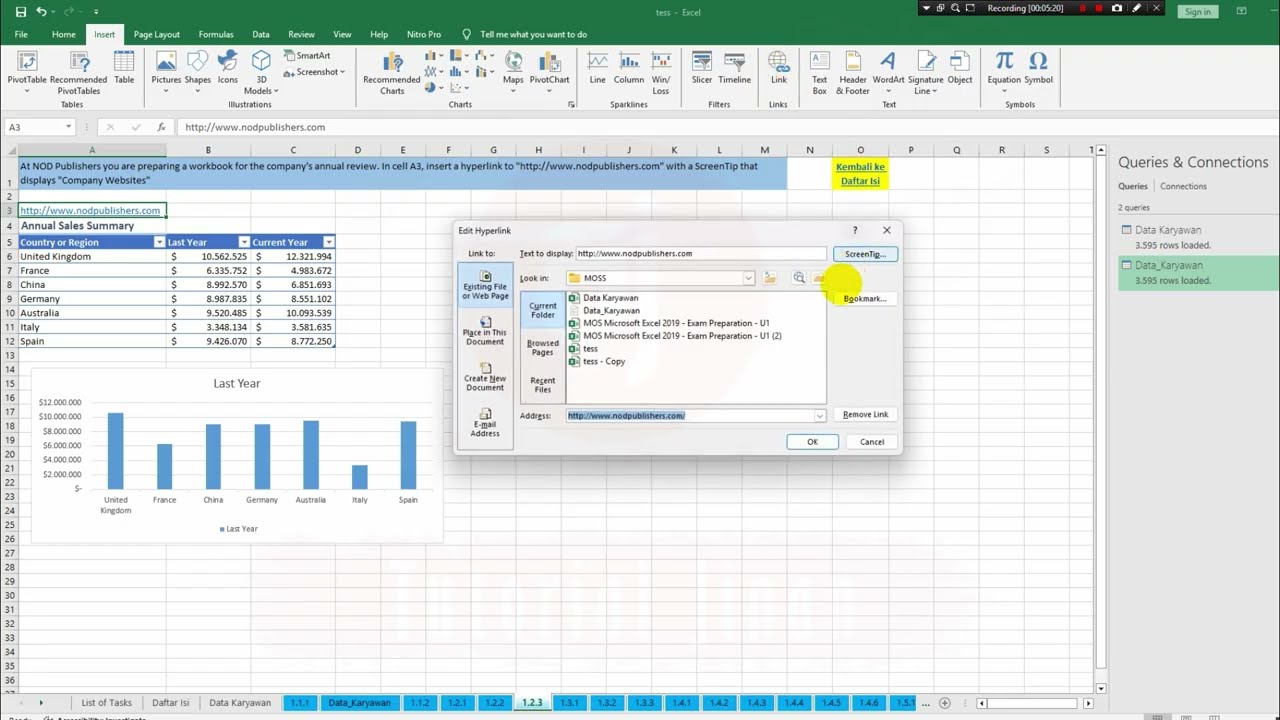Image resolution: width=1280 pixels, height=720 pixels.
Task: Open the Country or Region filter dropdown
Action: pyautogui.click(x=158, y=242)
